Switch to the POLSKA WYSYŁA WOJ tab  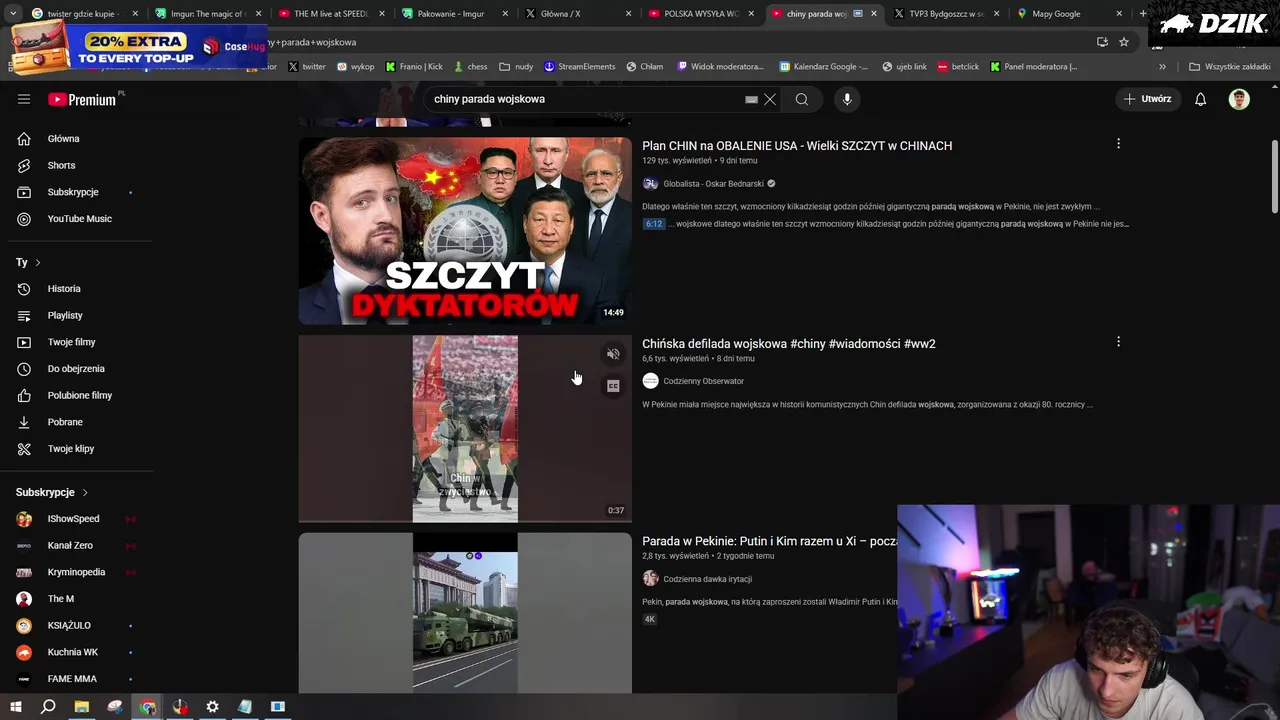tap(700, 14)
